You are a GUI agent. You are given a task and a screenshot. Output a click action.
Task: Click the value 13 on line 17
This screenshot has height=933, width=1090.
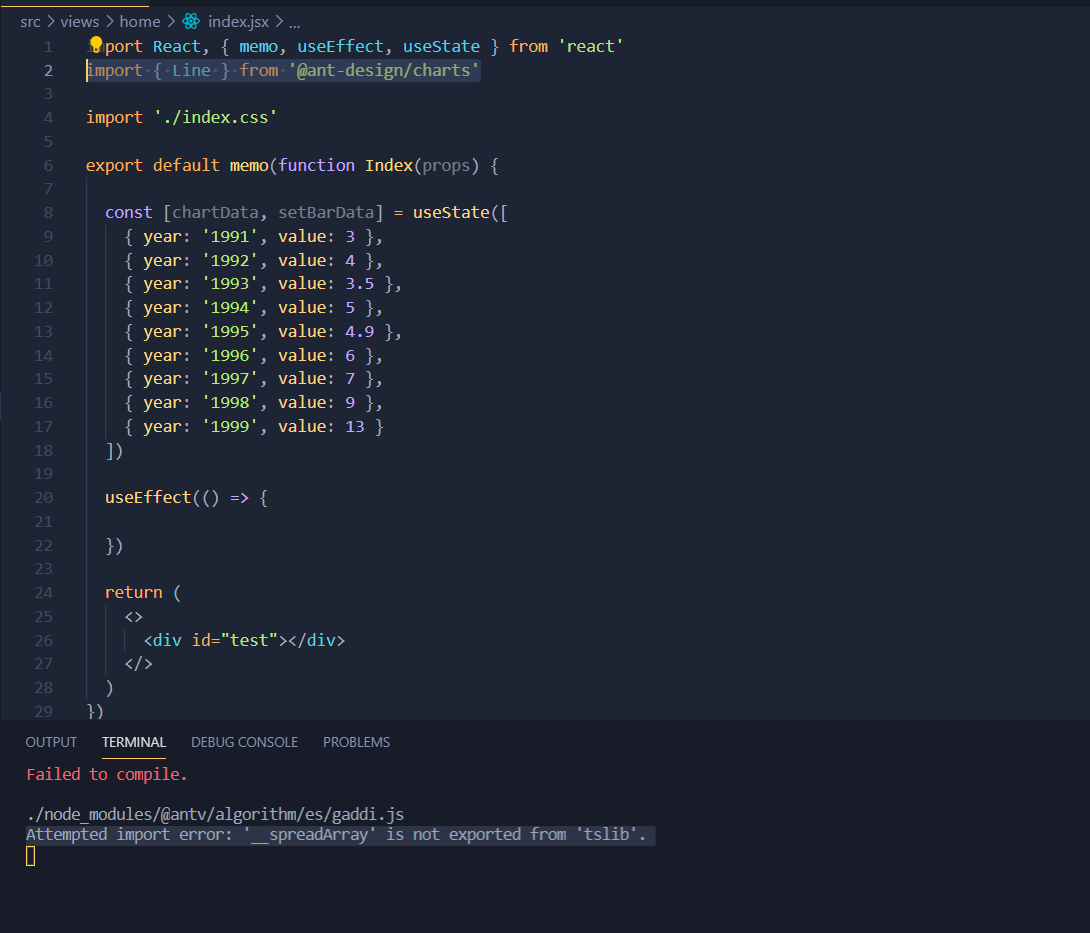click(x=355, y=426)
